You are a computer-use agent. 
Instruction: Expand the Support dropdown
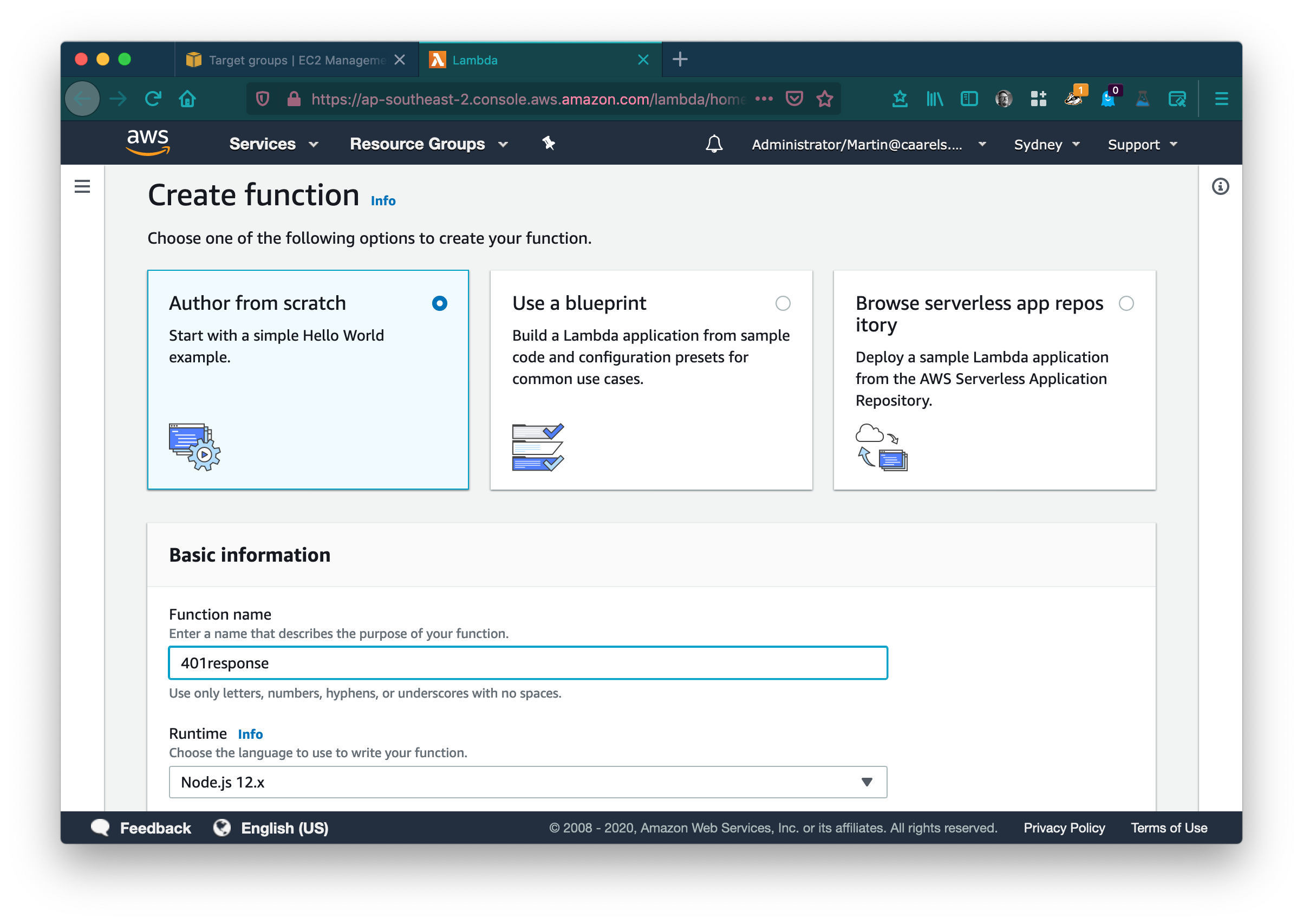tap(1141, 144)
